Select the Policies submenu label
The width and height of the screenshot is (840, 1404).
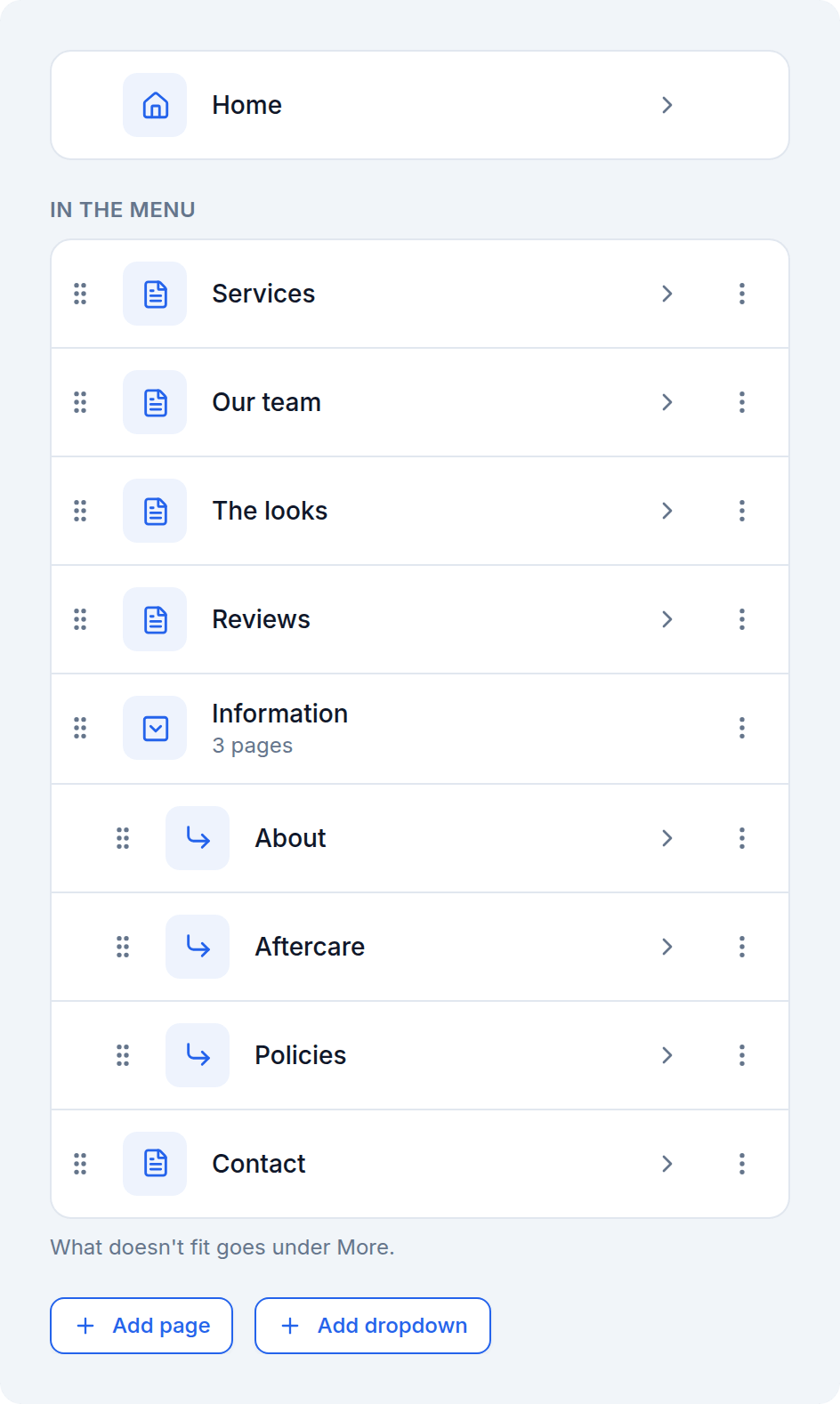tap(300, 1055)
